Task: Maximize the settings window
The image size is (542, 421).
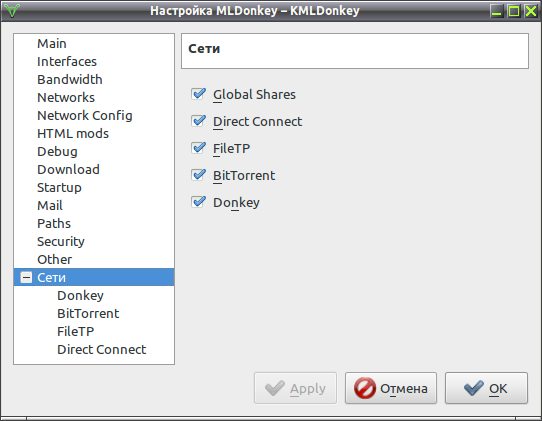Action: pyautogui.click(x=514, y=11)
